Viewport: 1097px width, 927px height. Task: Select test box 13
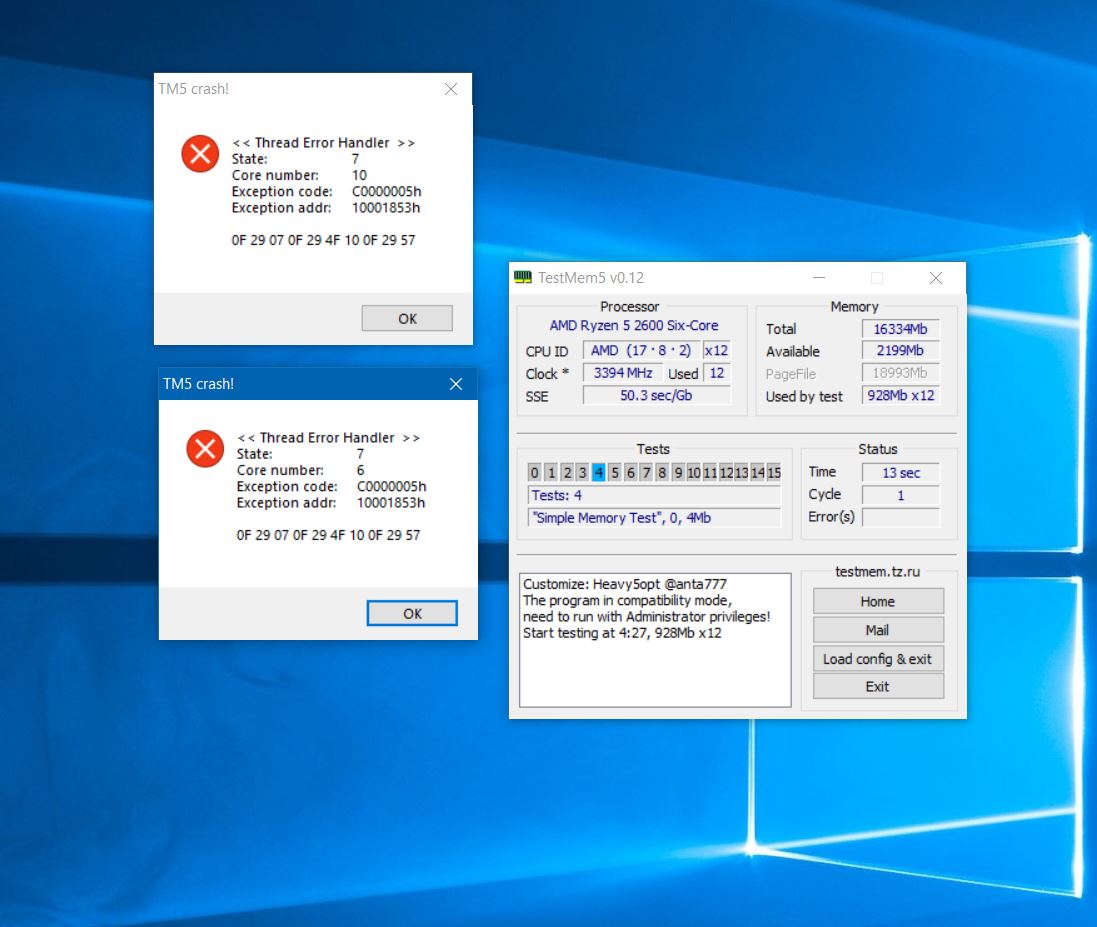point(742,472)
